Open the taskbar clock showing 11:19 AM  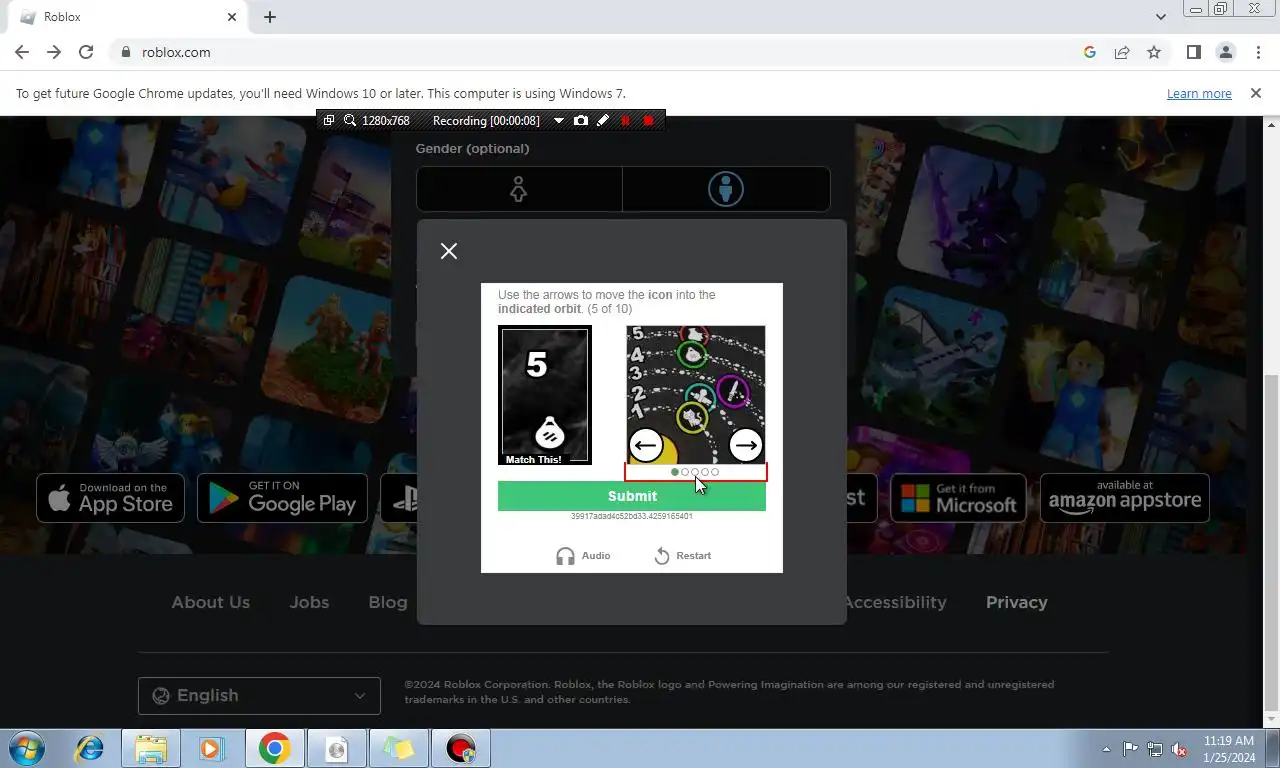coord(1229,749)
